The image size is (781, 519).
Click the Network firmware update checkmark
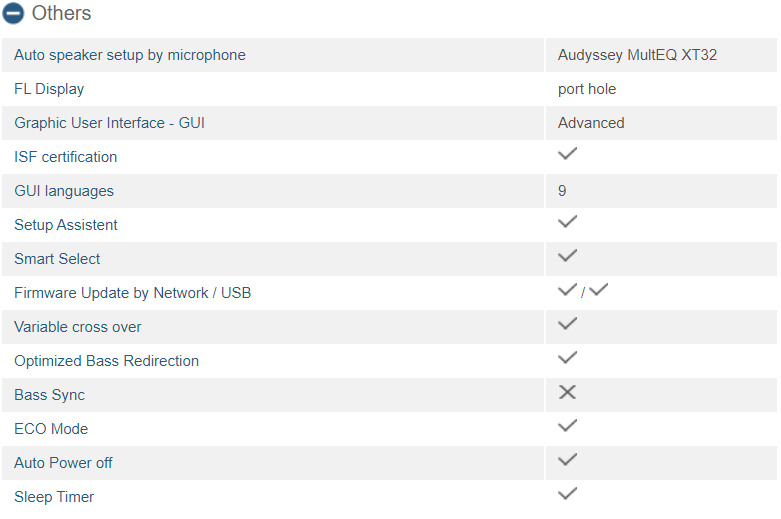(x=567, y=290)
